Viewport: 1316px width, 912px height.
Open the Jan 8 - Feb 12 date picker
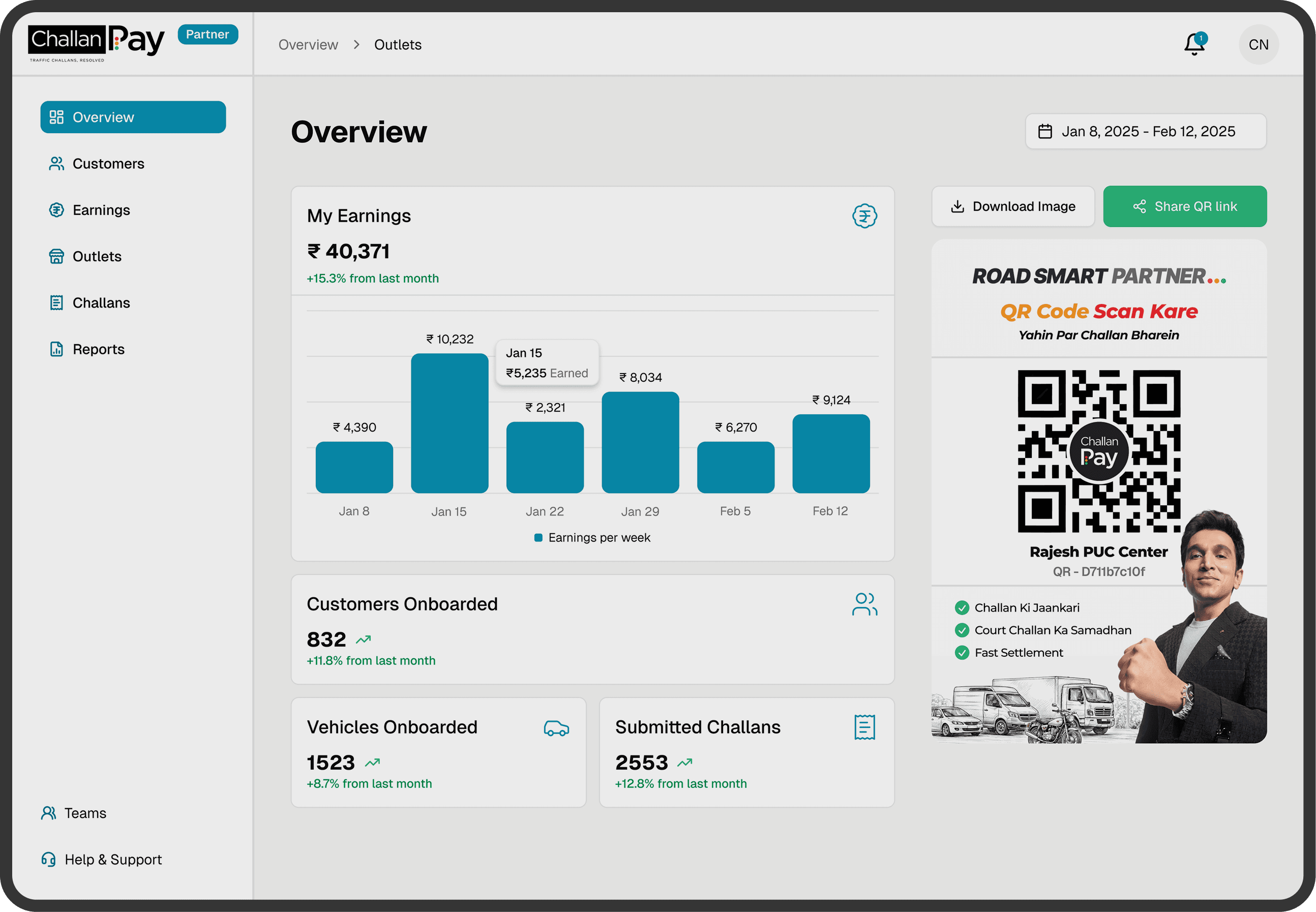[1145, 131]
